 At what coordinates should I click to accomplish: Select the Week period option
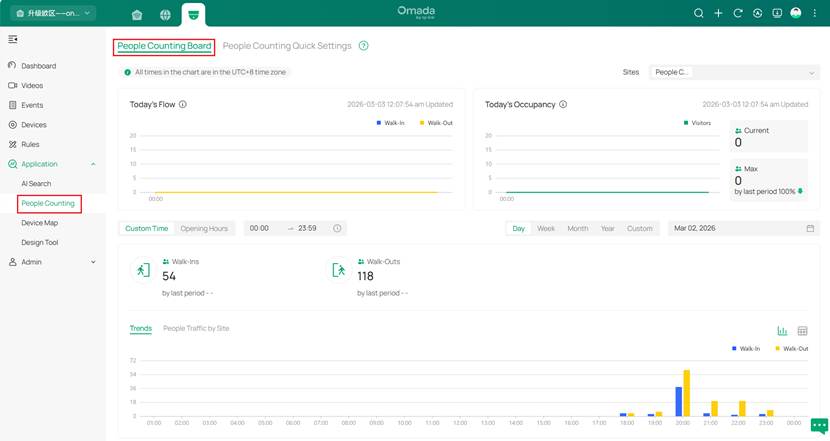click(546, 228)
